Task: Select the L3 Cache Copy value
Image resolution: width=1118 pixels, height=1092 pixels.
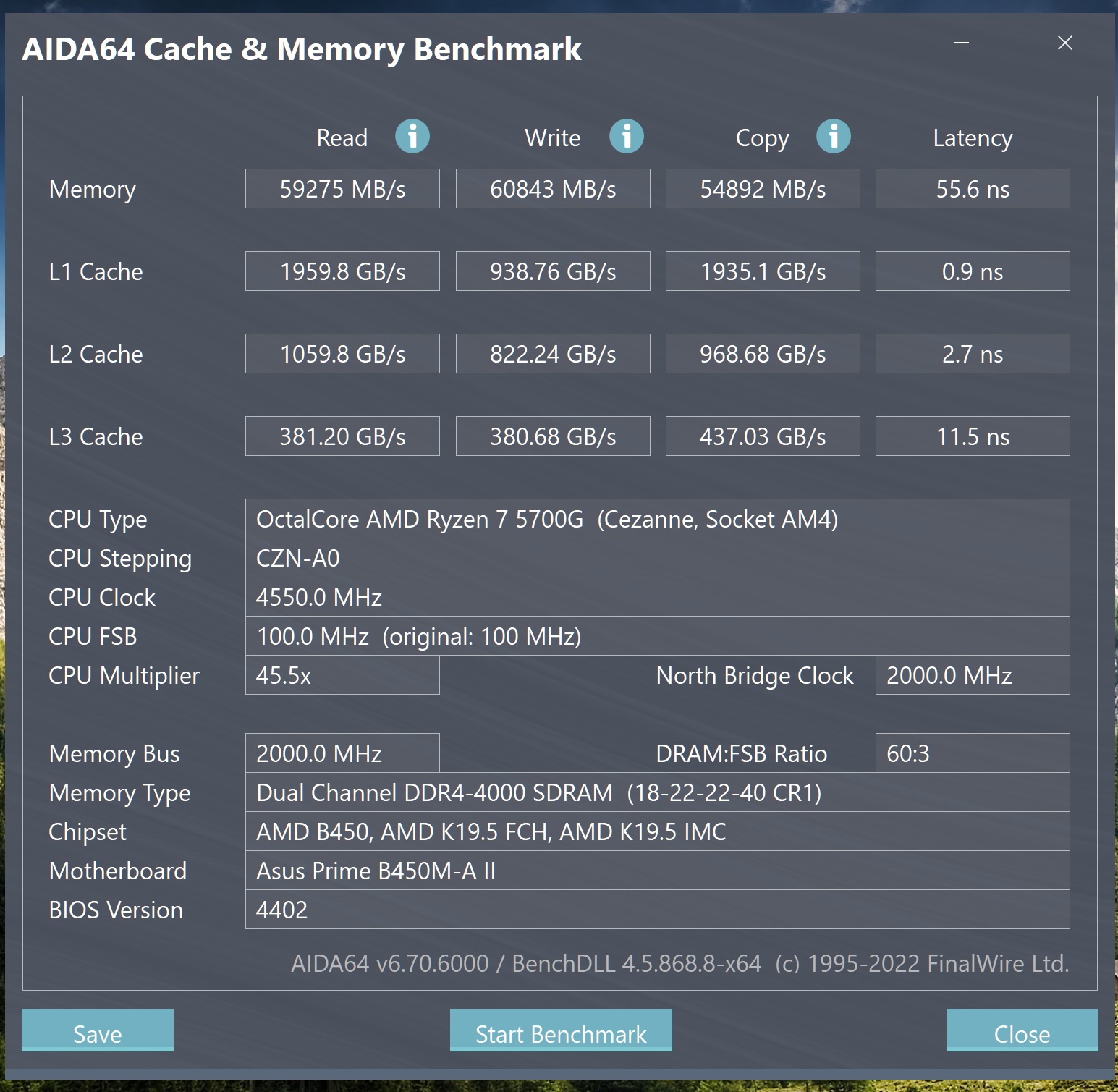Action: point(763,436)
